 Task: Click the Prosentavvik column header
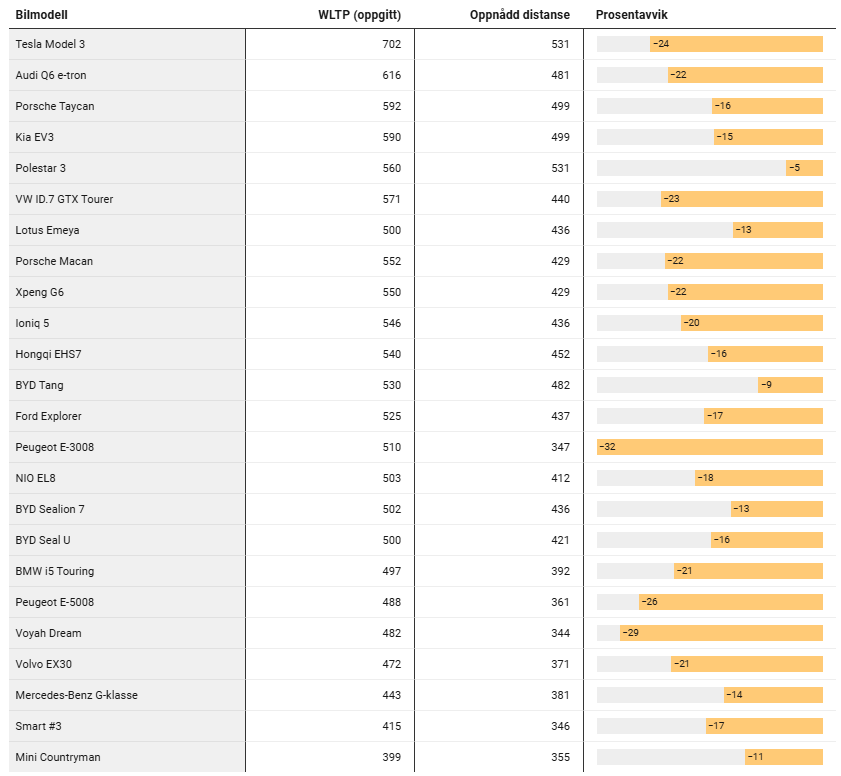point(632,15)
